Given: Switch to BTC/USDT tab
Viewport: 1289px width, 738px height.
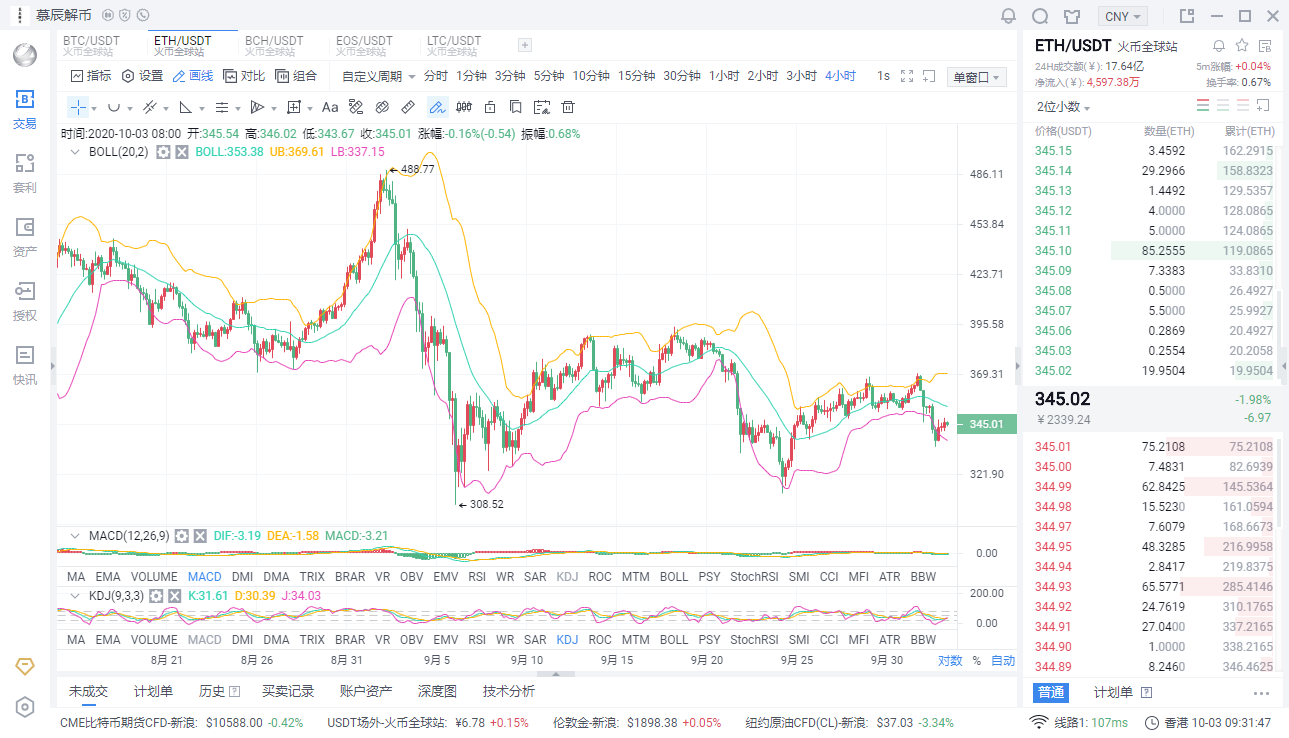Looking at the screenshot, I should click(91, 45).
